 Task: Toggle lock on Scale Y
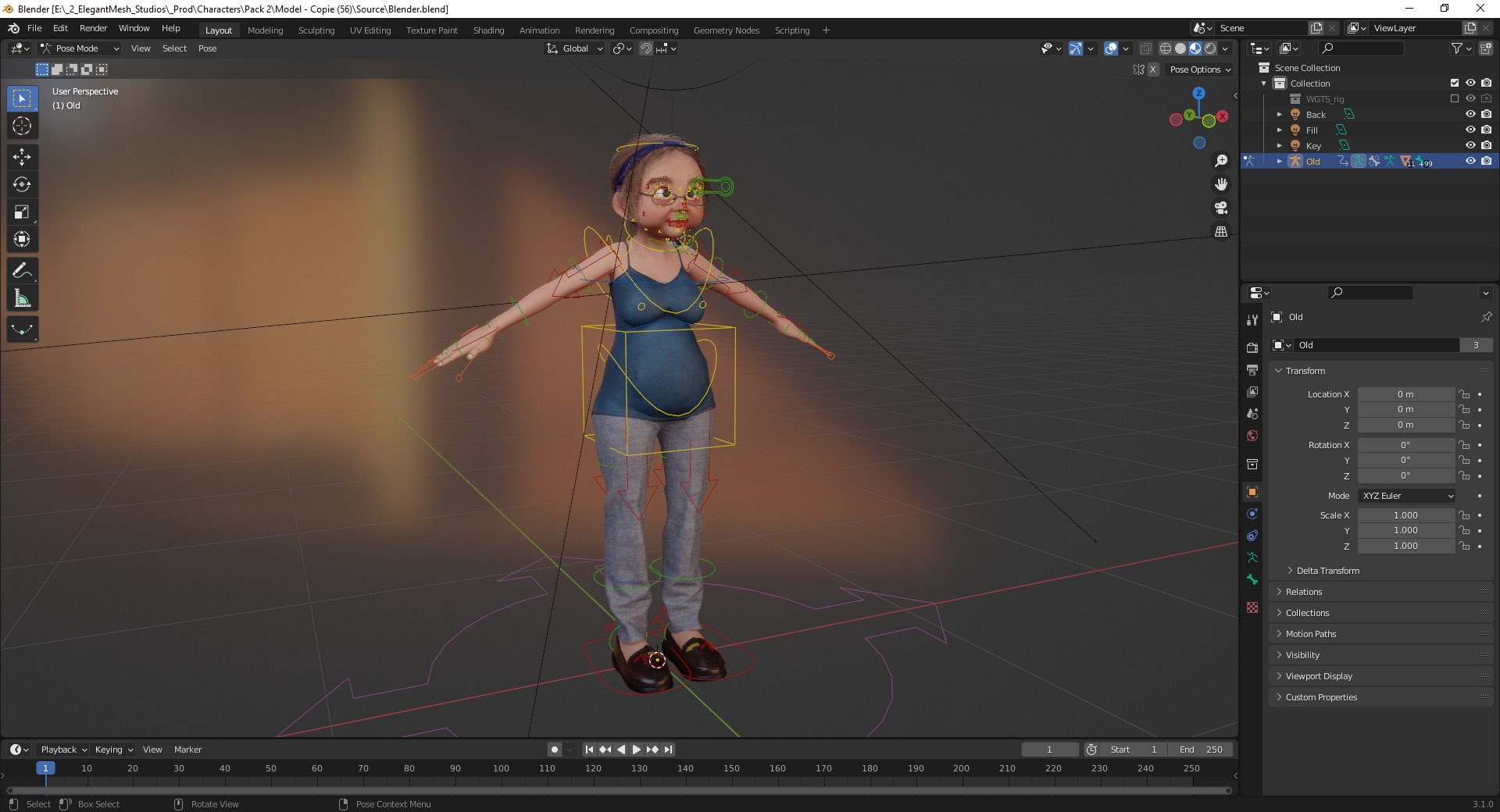[x=1465, y=531]
